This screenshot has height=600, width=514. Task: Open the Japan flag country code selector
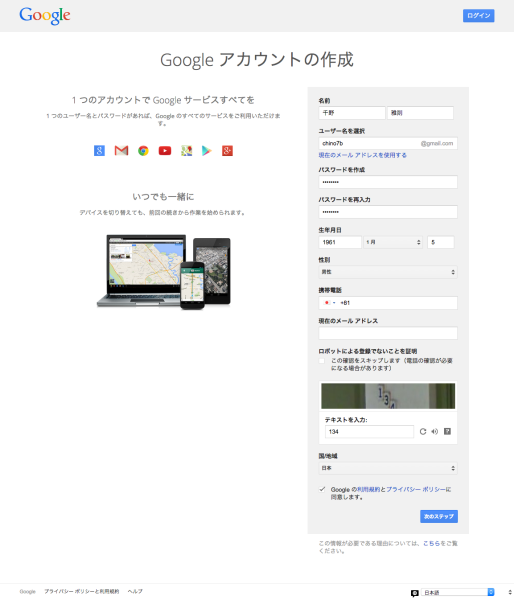pos(329,303)
